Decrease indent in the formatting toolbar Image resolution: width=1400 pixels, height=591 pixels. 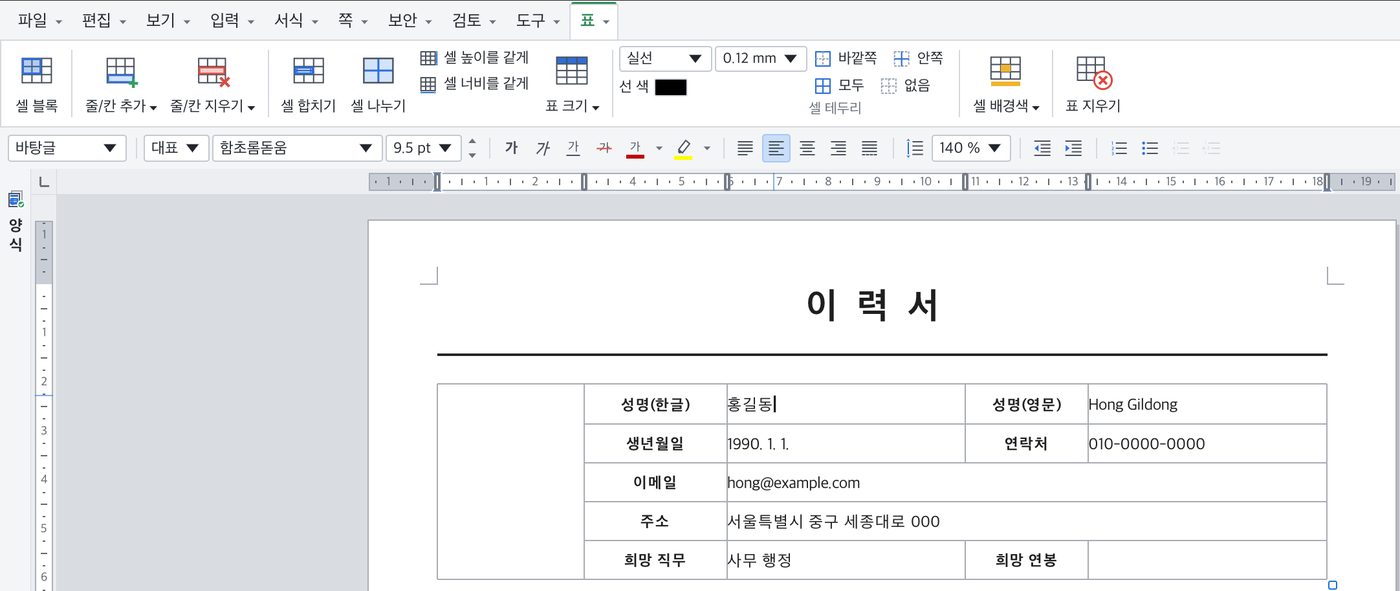[1042, 148]
